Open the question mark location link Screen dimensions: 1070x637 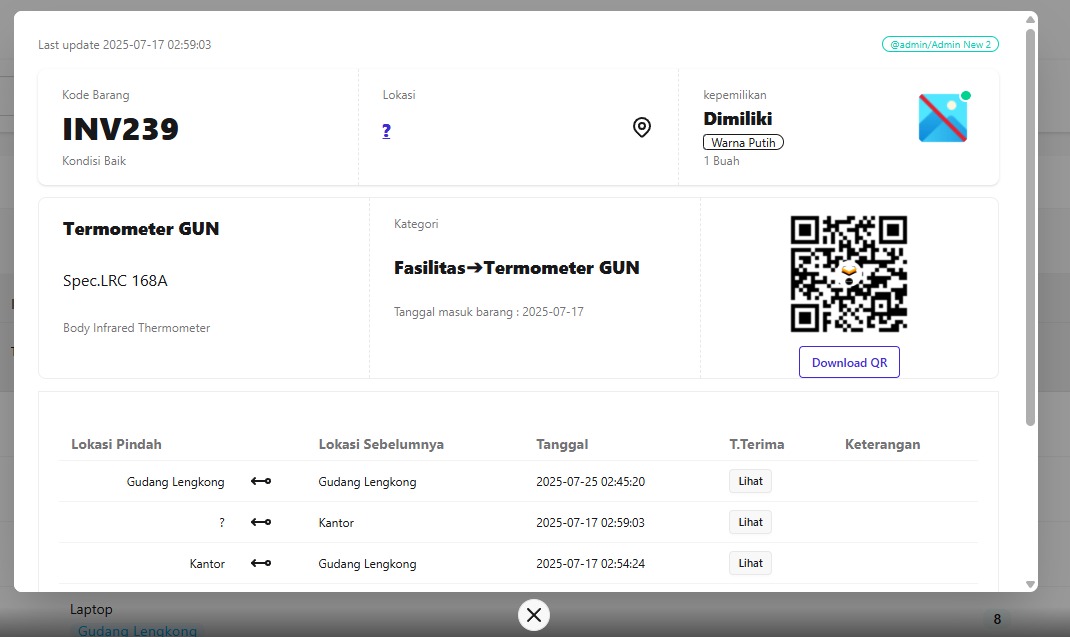point(386,130)
